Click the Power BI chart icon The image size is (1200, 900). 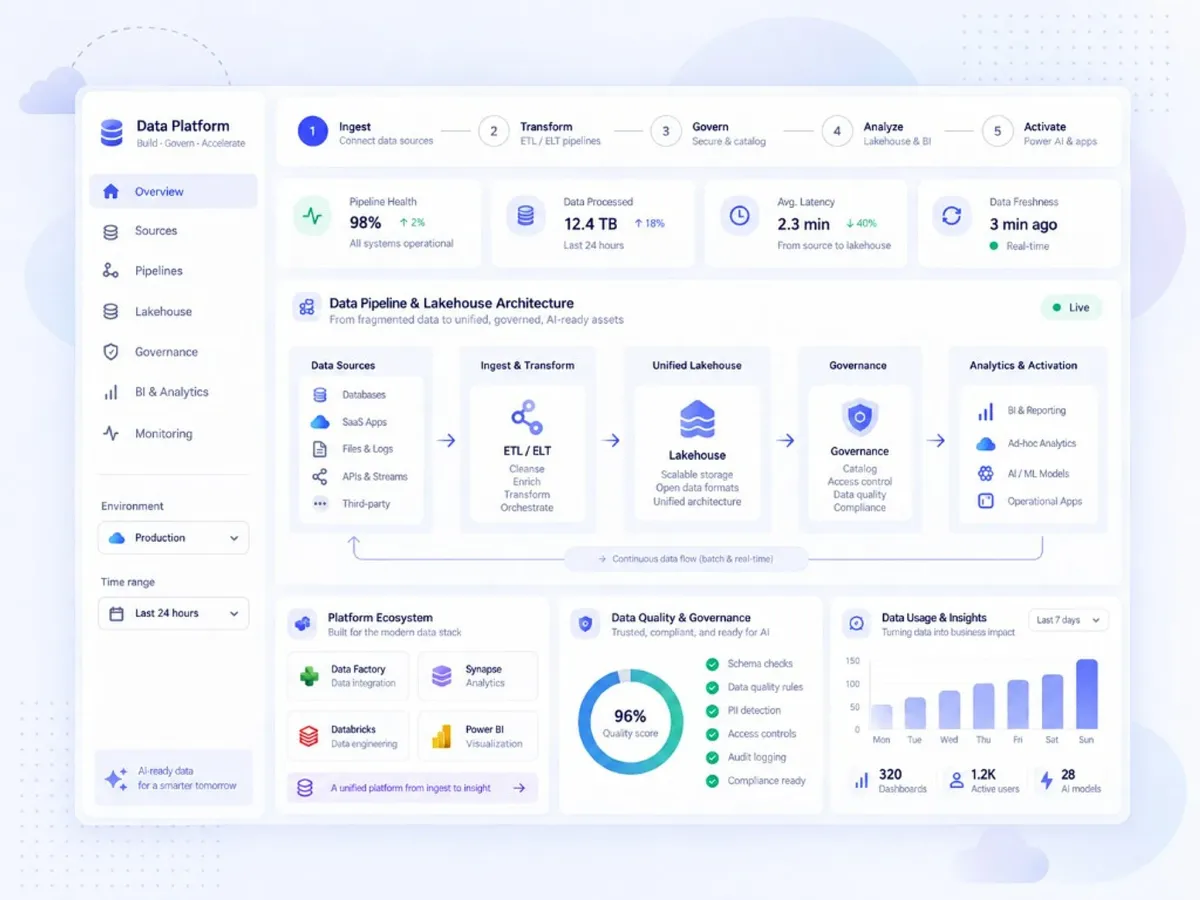pyautogui.click(x=441, y=737)
